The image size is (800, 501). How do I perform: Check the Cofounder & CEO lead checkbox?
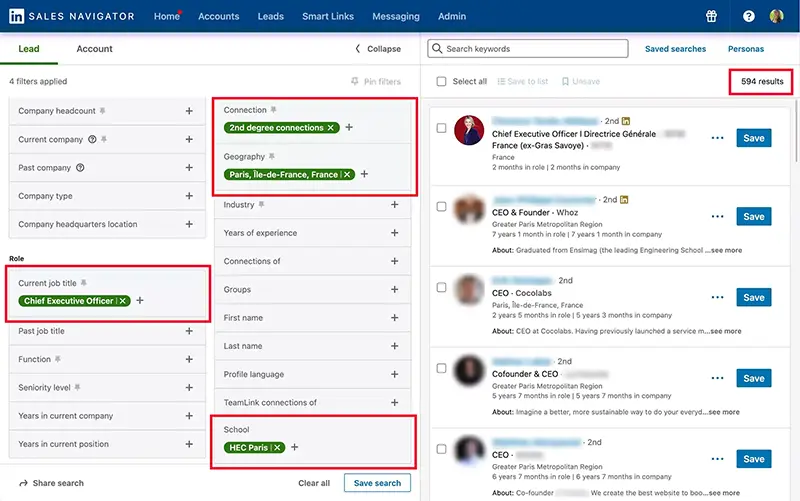pos(441,368)
